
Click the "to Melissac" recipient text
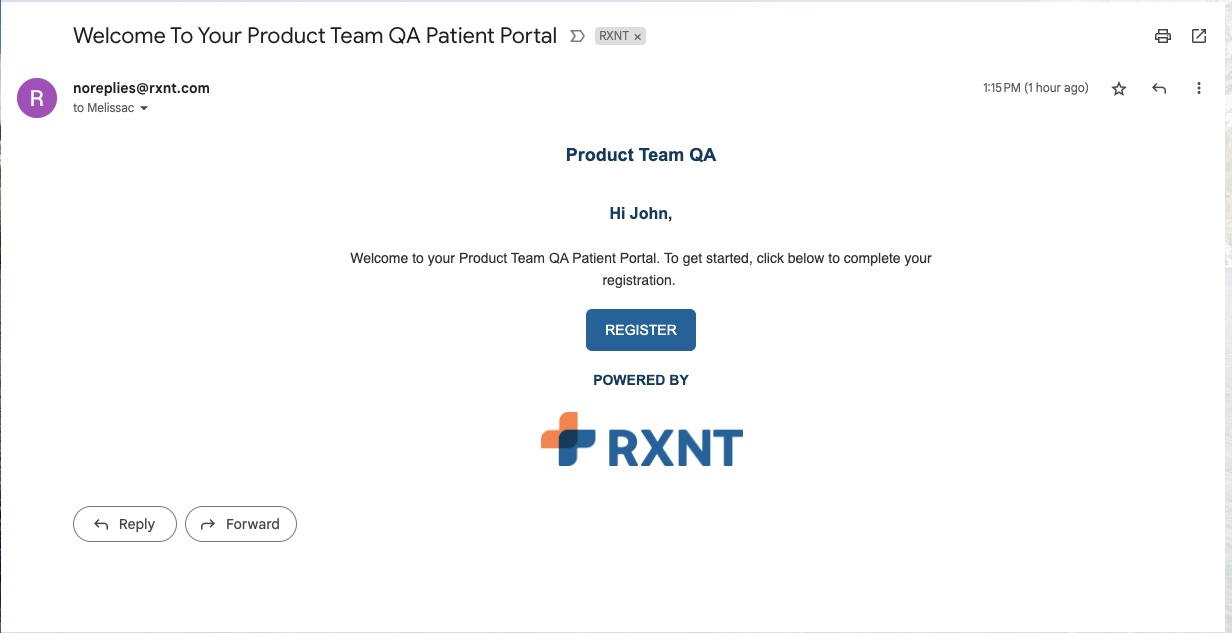104,108
